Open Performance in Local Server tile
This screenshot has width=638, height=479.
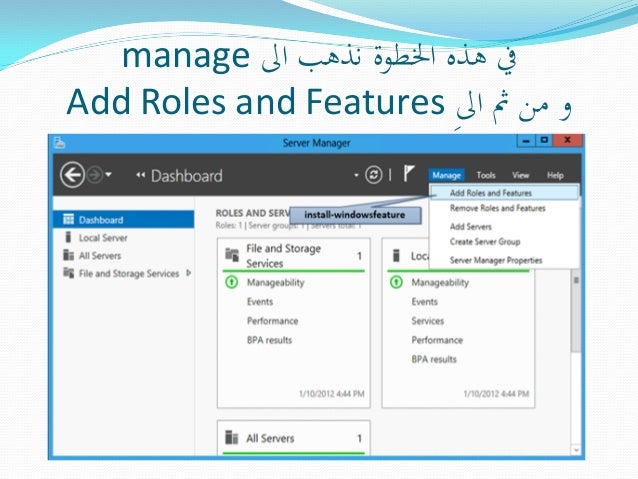click(437, 340)
